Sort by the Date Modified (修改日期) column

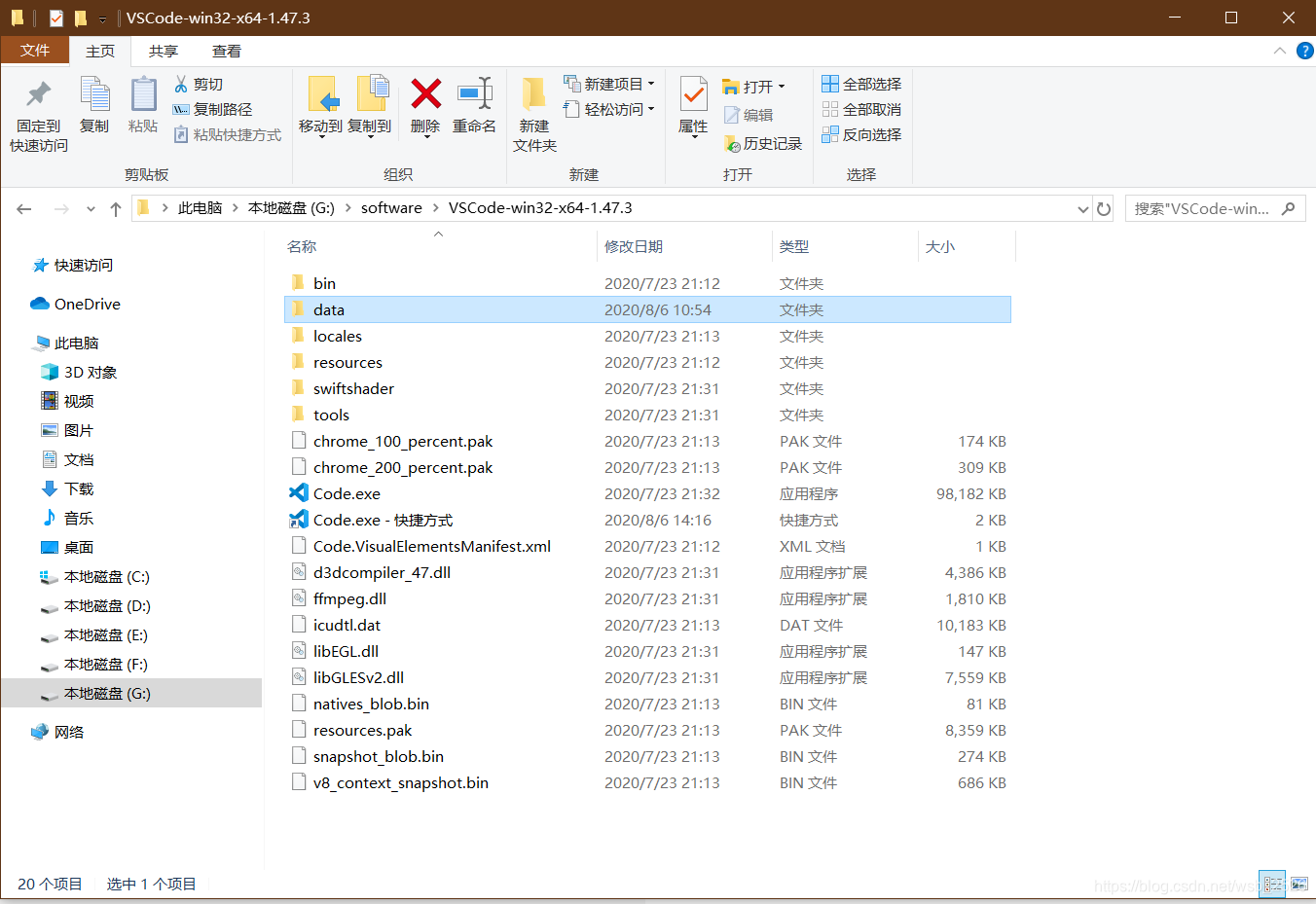(x=634, y=247)
